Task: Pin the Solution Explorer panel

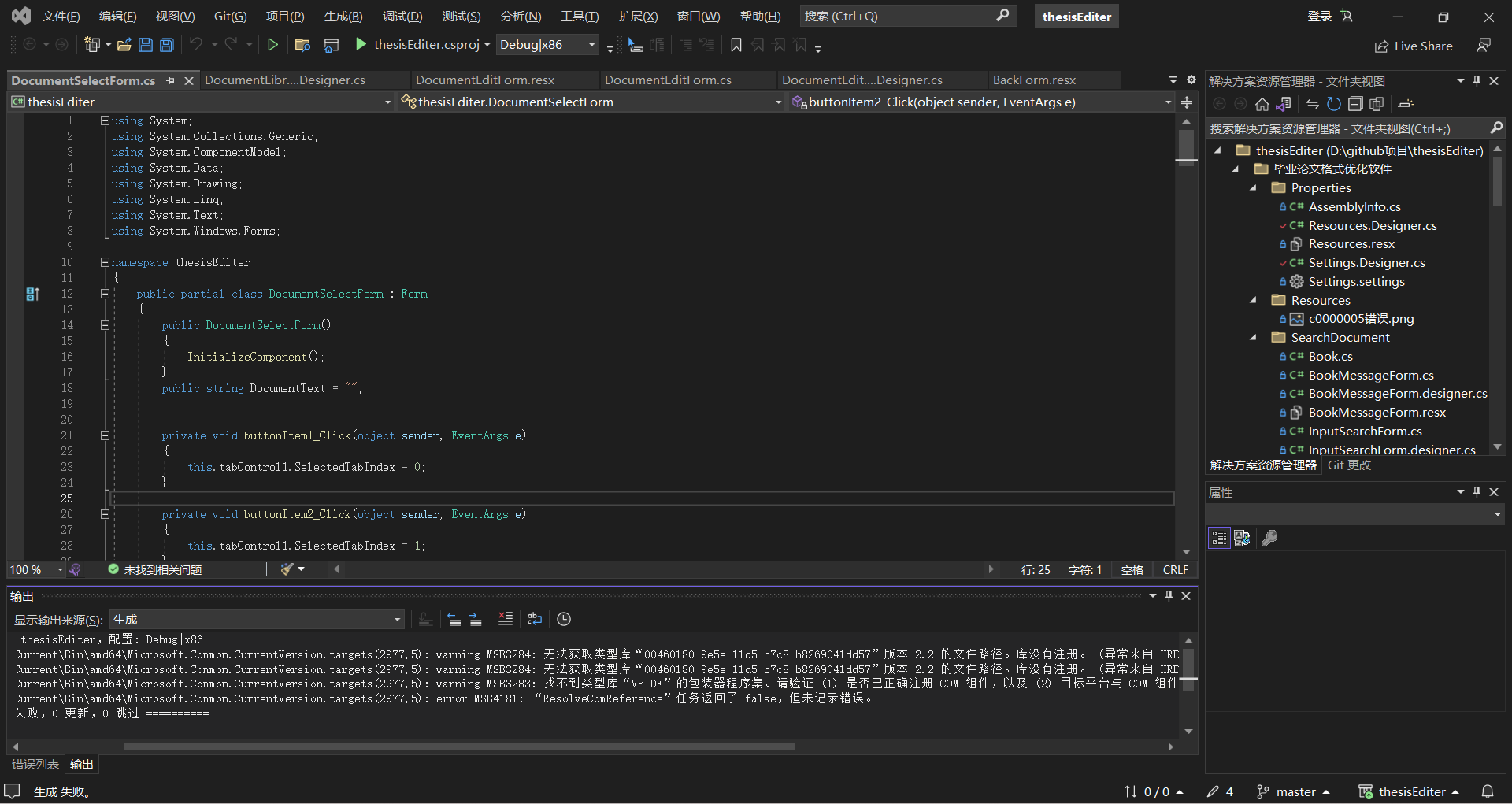Action: point(1477,80)
